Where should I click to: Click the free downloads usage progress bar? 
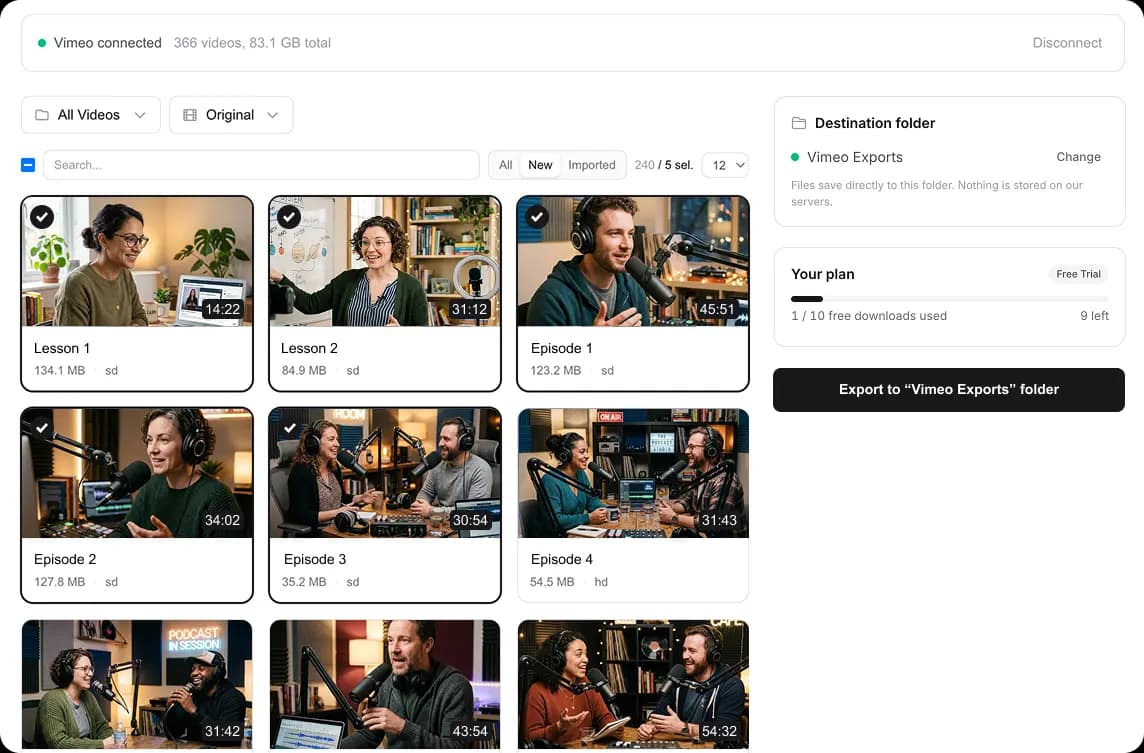tap(949, 298)
